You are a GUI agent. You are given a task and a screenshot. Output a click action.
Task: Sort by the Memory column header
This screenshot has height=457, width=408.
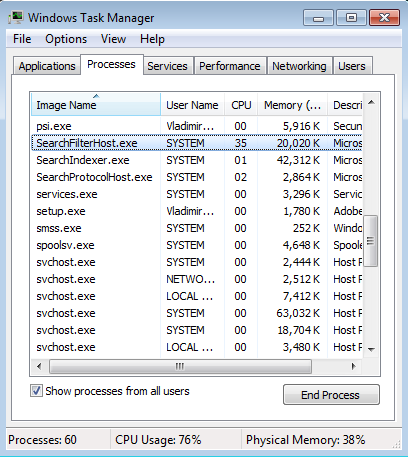tap(292, 105)
